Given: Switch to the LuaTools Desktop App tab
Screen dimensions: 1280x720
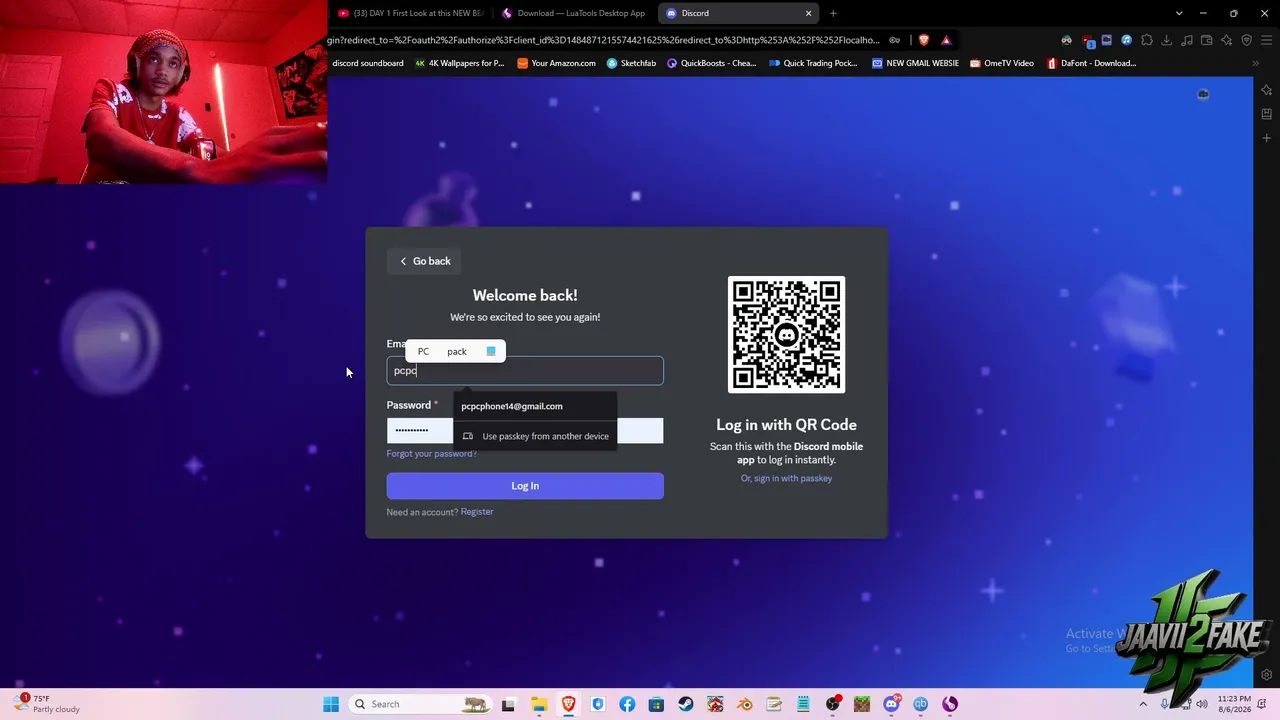Looking at the screenshot, I should (x=573, y=13).
